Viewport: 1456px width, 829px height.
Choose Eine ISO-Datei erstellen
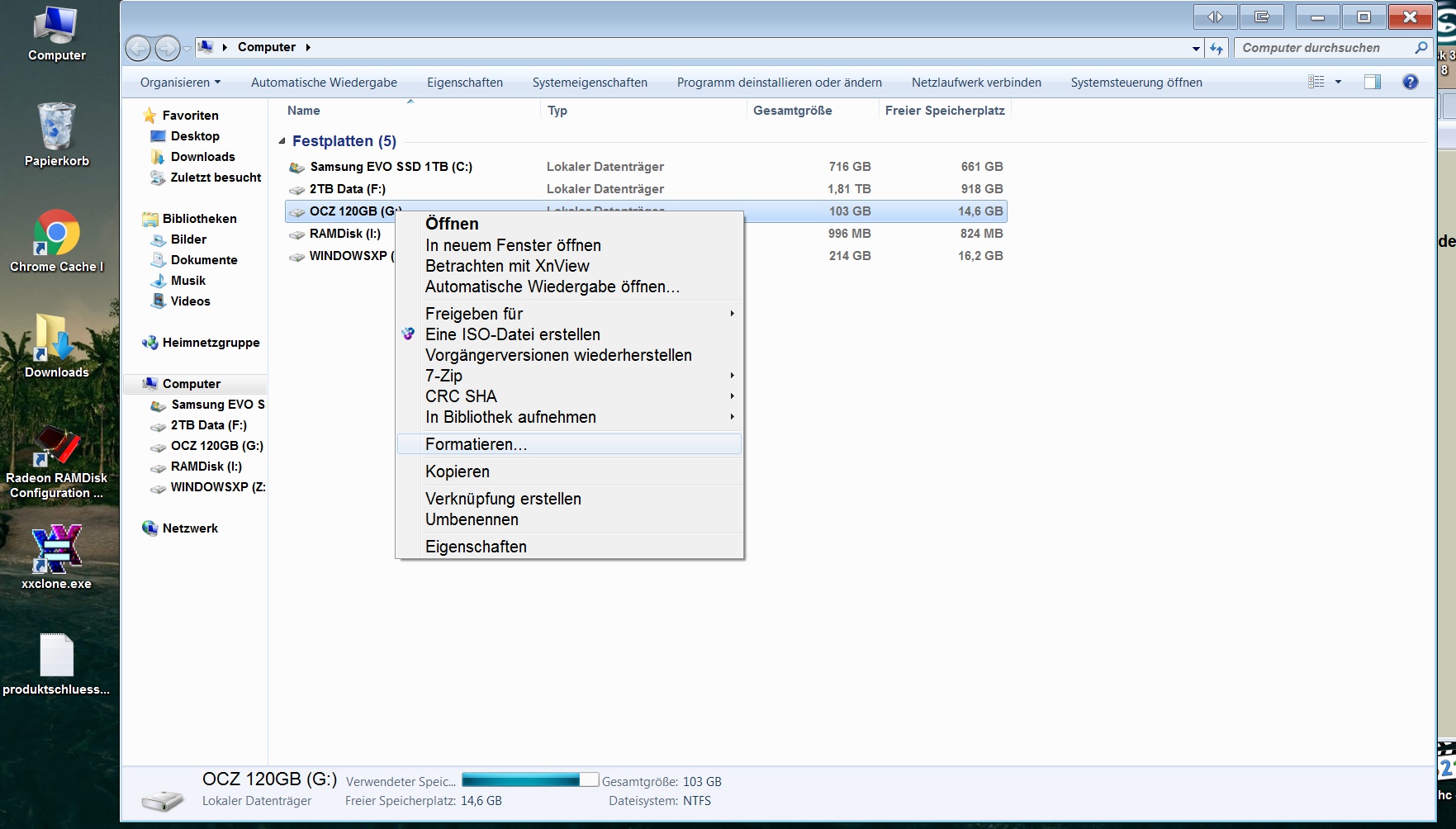tap(569, 334)
